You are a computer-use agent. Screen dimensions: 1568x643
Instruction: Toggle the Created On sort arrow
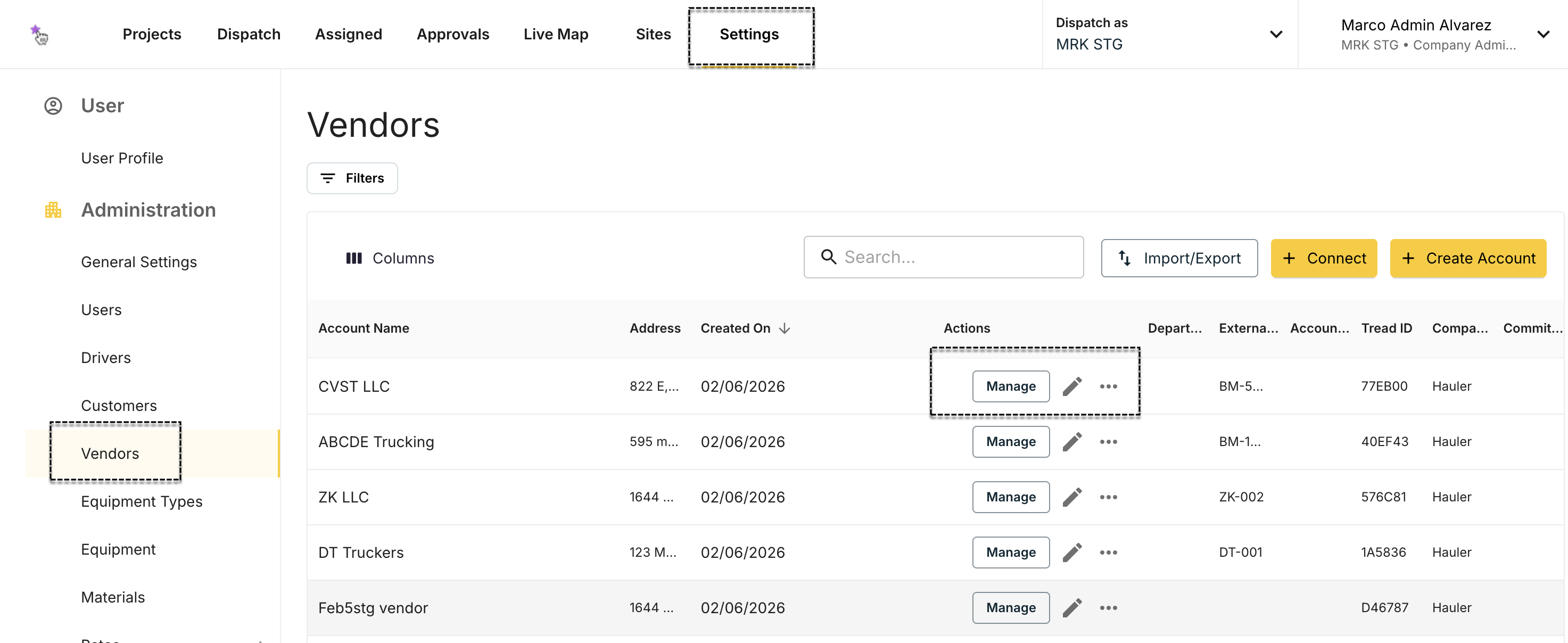point(785,328)
